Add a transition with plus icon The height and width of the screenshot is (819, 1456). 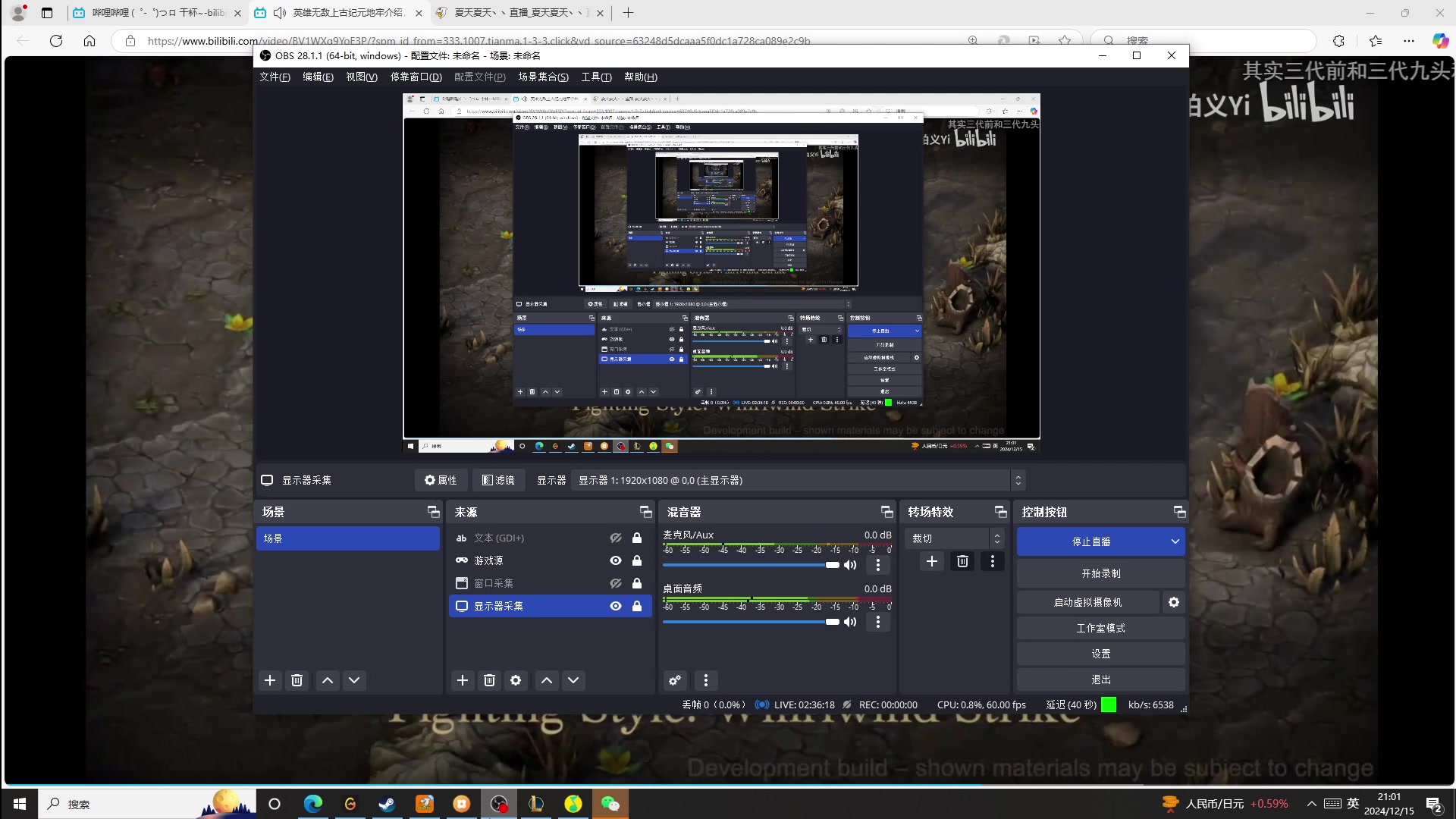(932, 561)
